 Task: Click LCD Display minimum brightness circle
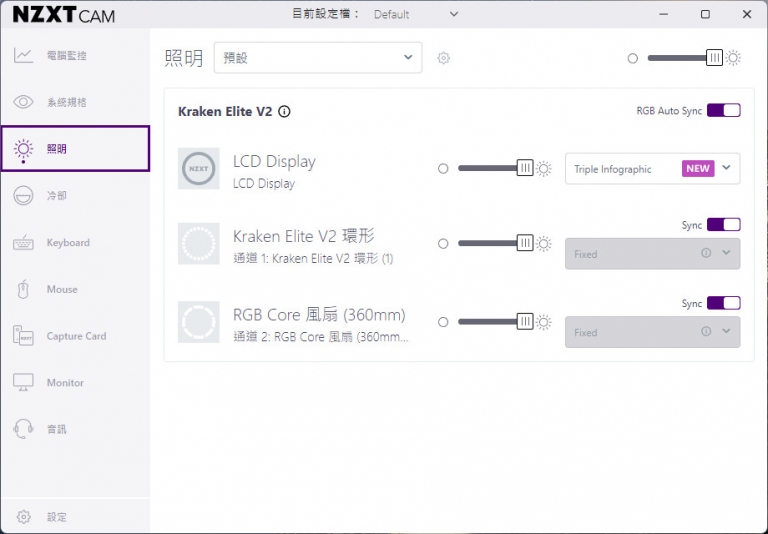click(x=443, y=169)
